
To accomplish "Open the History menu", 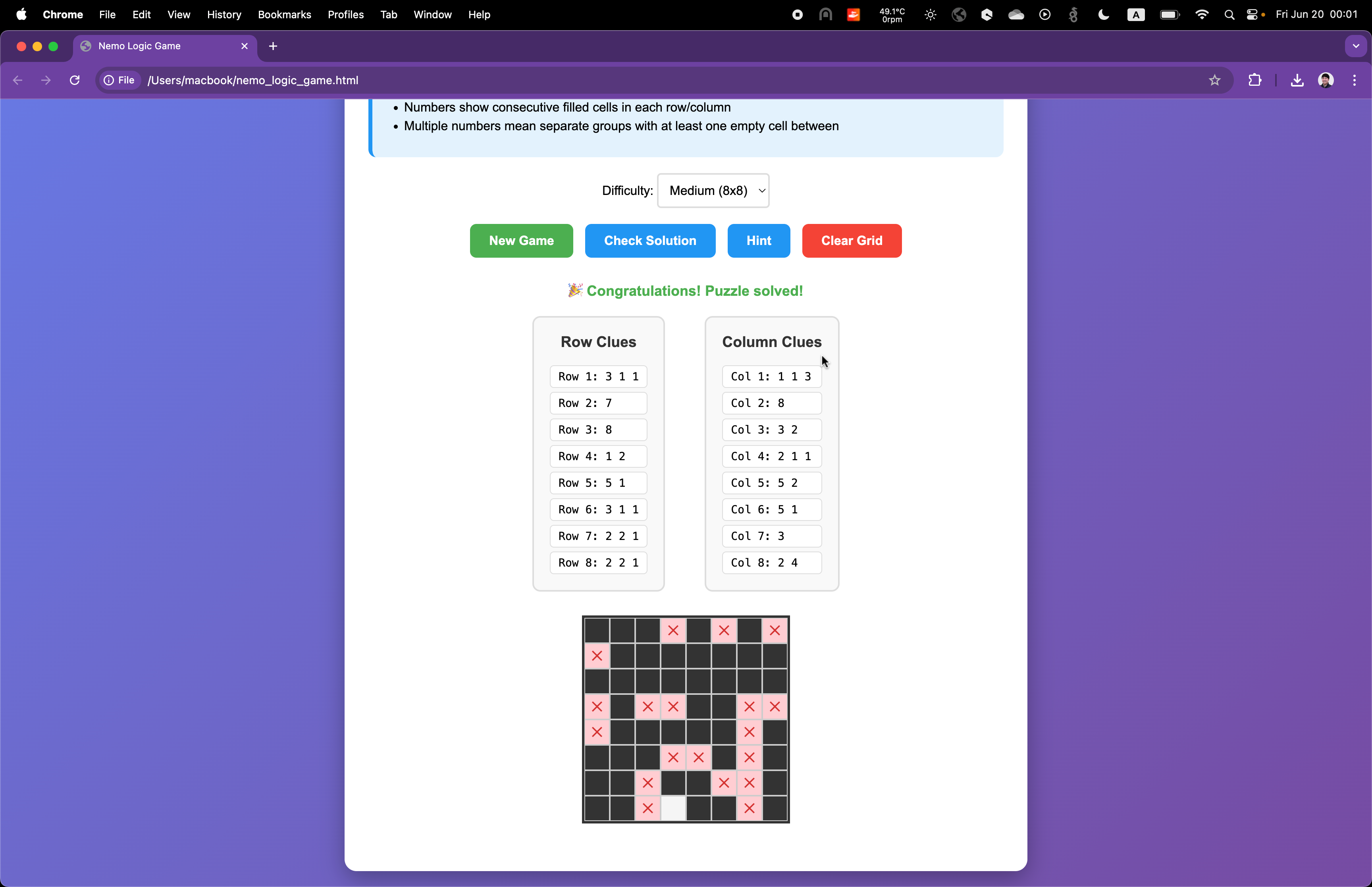I will click(x=224, y=15).
